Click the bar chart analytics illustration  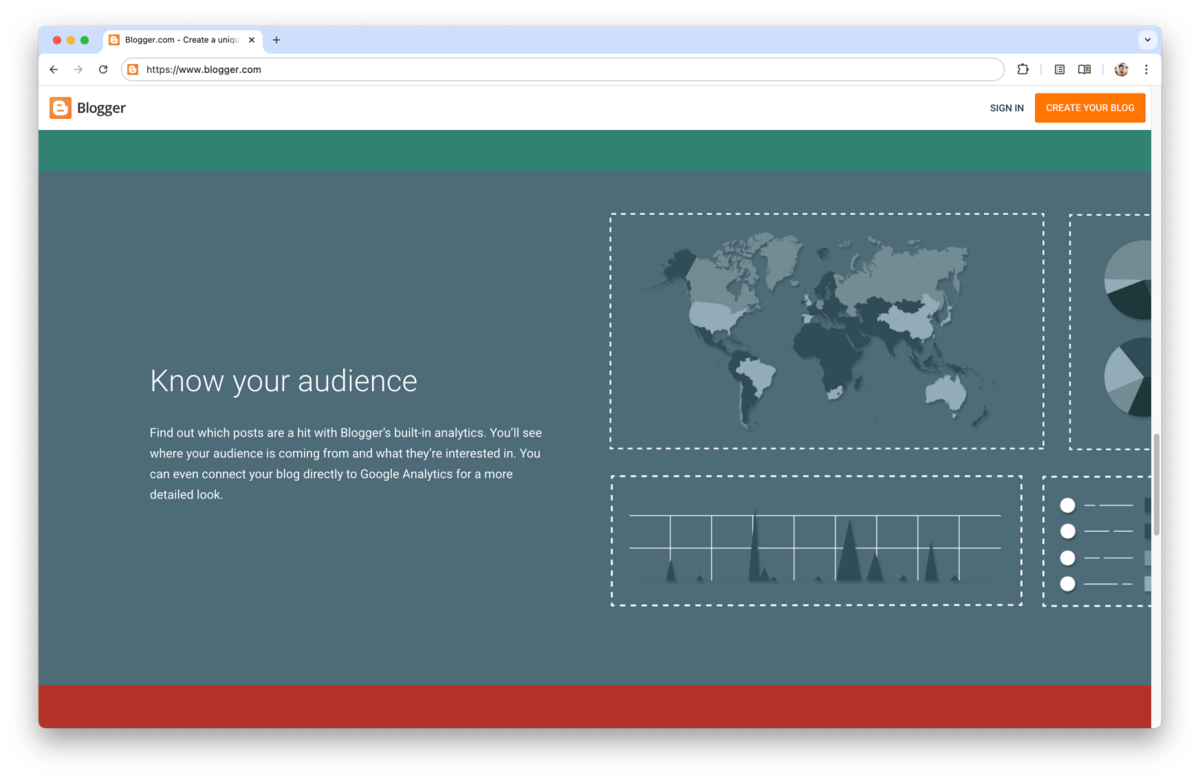816,540
